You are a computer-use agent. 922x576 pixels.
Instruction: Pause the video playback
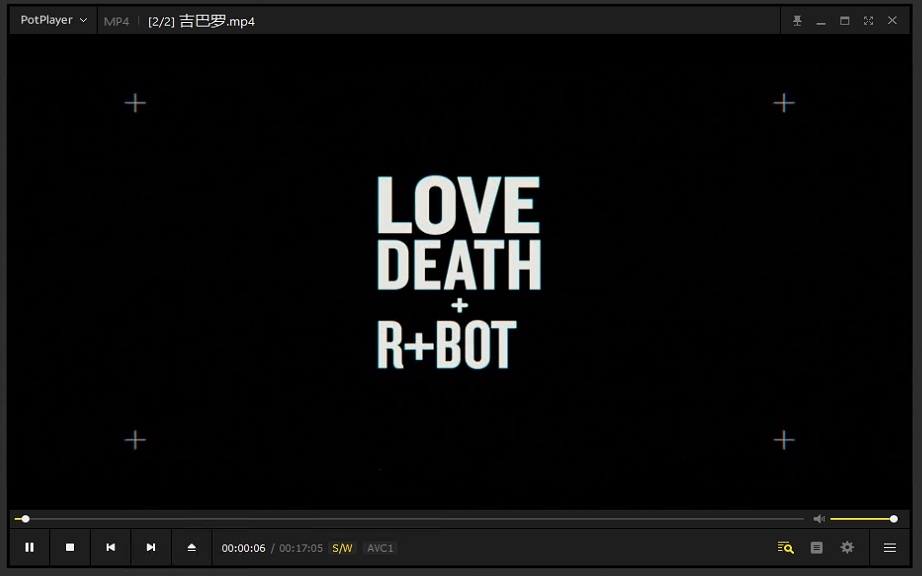(30, 547)
